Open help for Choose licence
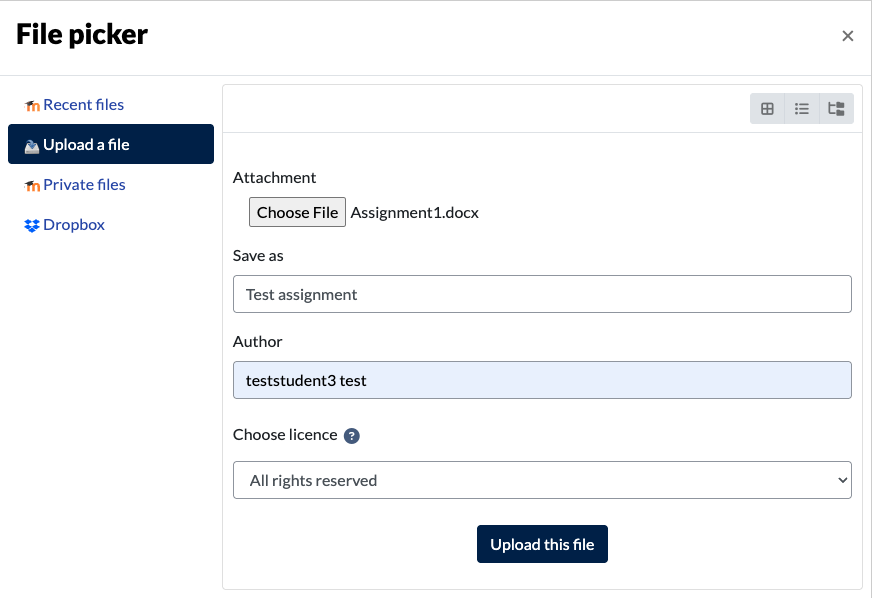 point(351,436)
